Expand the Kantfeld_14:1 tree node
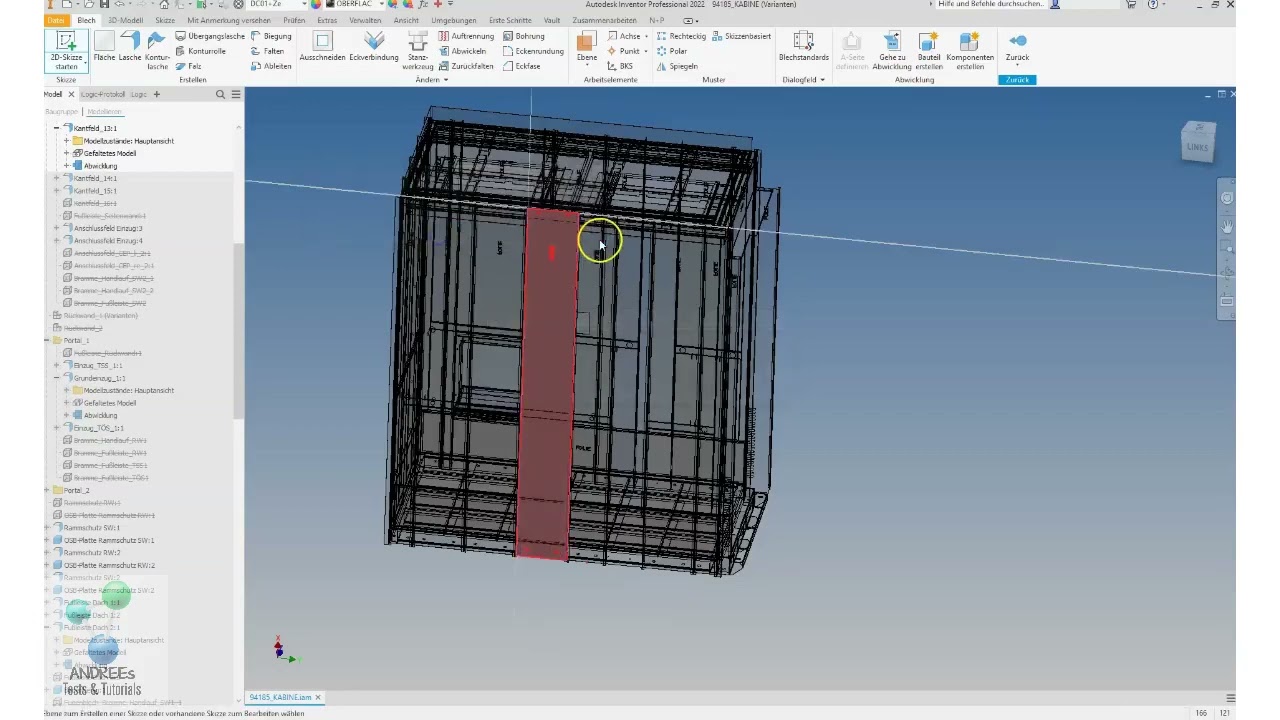Viewport: 1280px width, 720px height. 57,178
